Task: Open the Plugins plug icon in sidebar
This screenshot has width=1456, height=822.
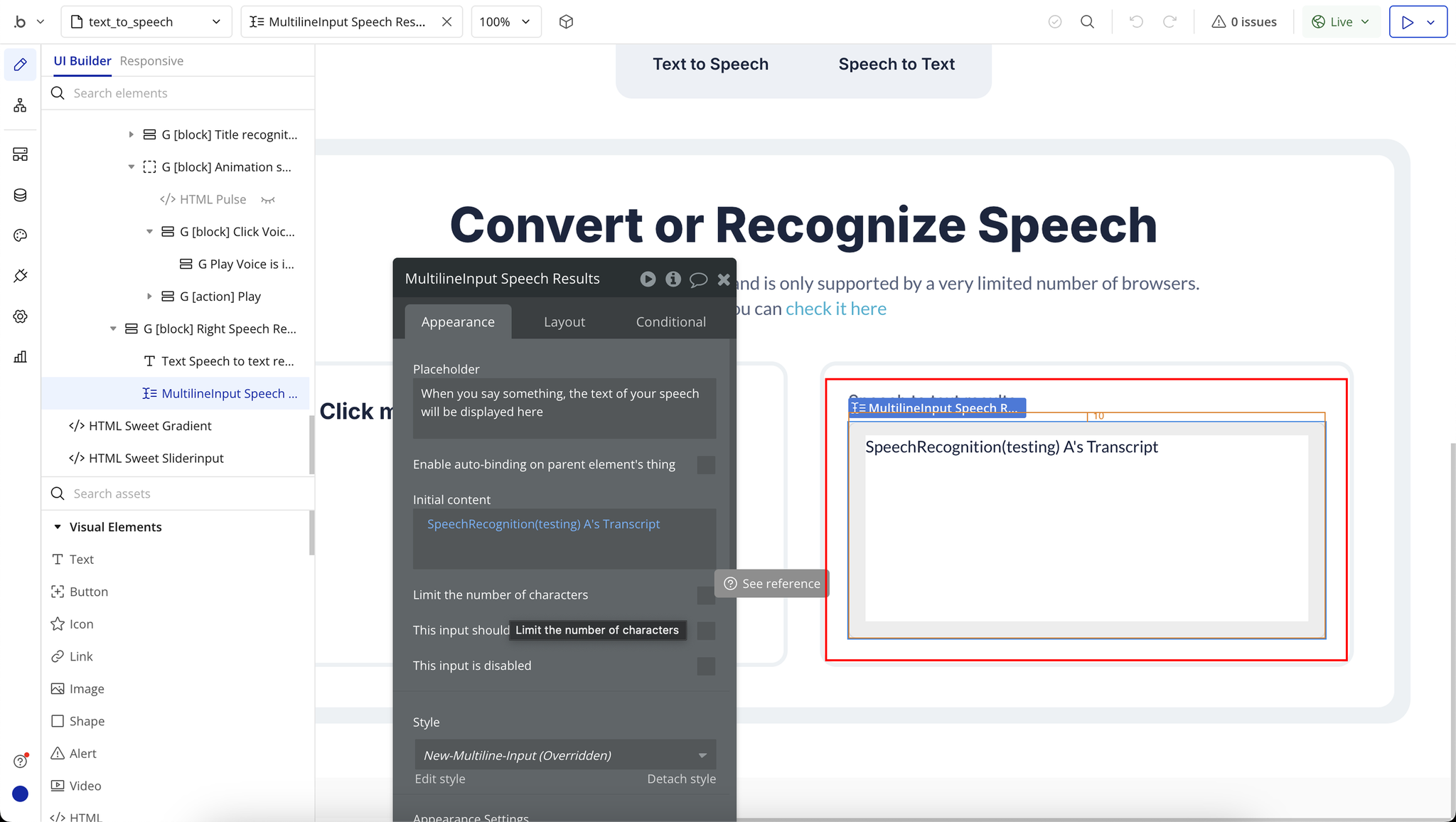Action: [20, 276]
